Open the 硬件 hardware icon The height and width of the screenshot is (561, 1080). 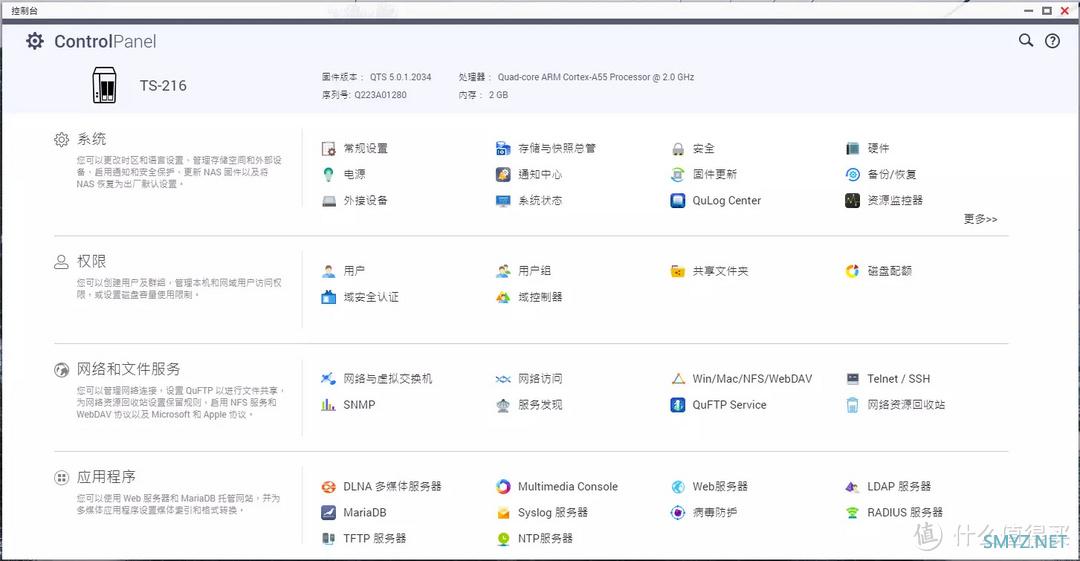[852, 148]
